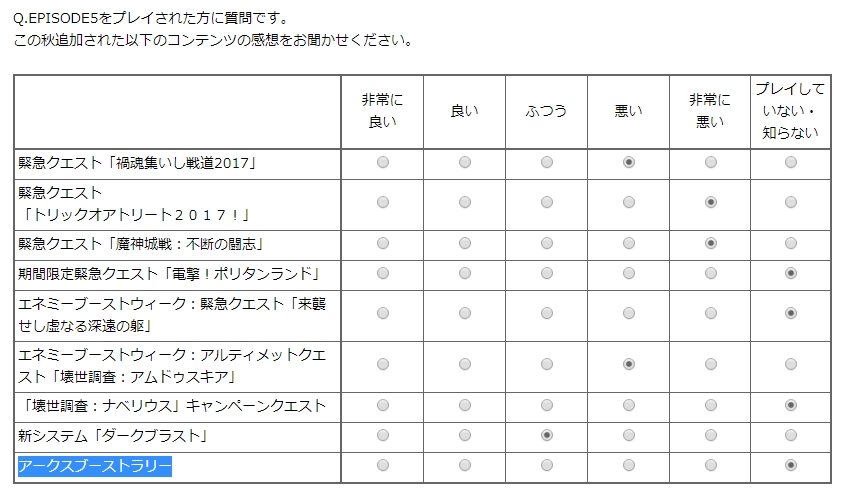Select ふつう for アークスブーストラリー
Image resolution: width=853 pixels, height=498 pixels.
[x=547, y=465]
